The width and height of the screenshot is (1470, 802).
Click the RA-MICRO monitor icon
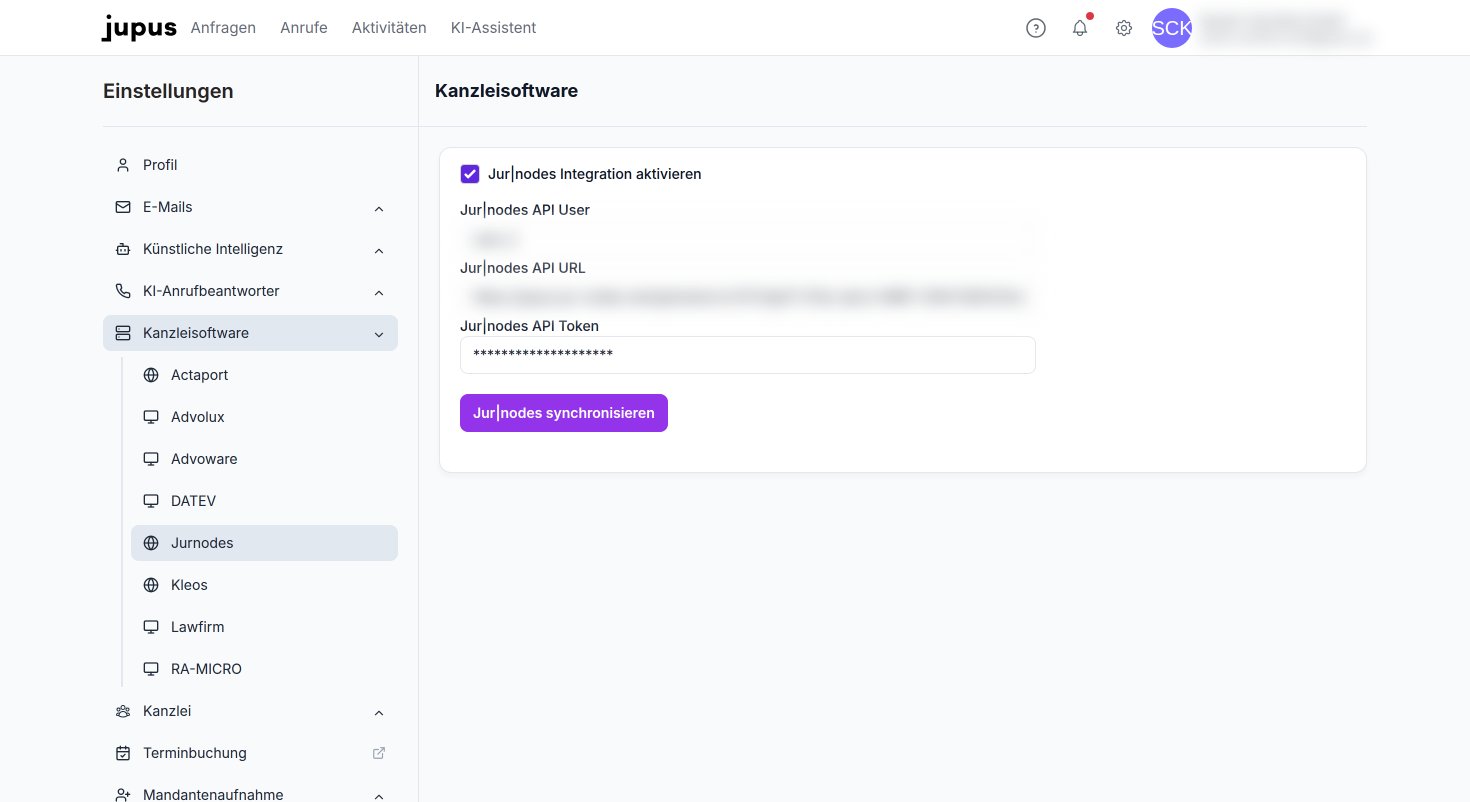click(151, 669)
